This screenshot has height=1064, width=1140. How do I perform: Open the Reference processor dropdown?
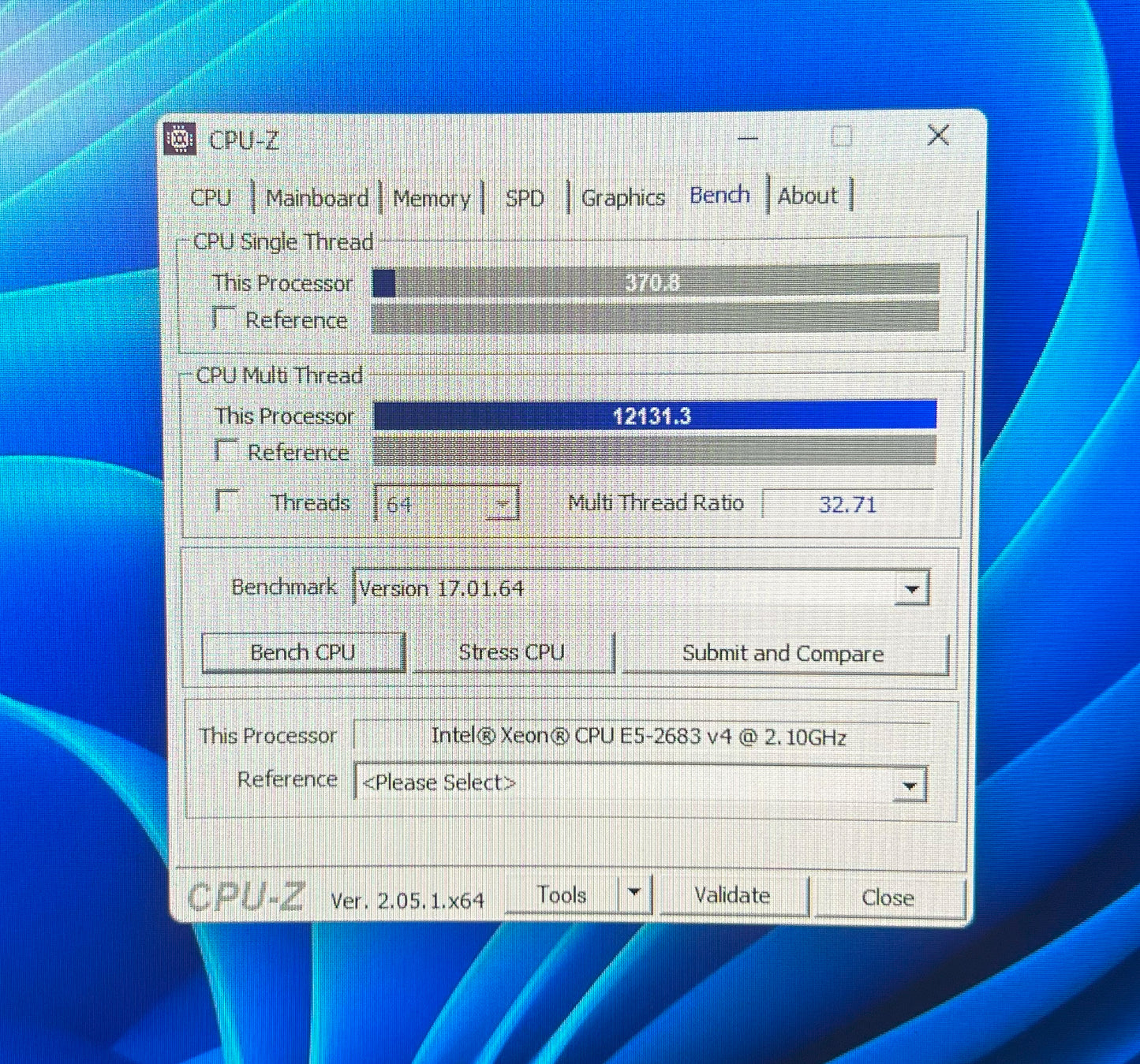[910, 786]
